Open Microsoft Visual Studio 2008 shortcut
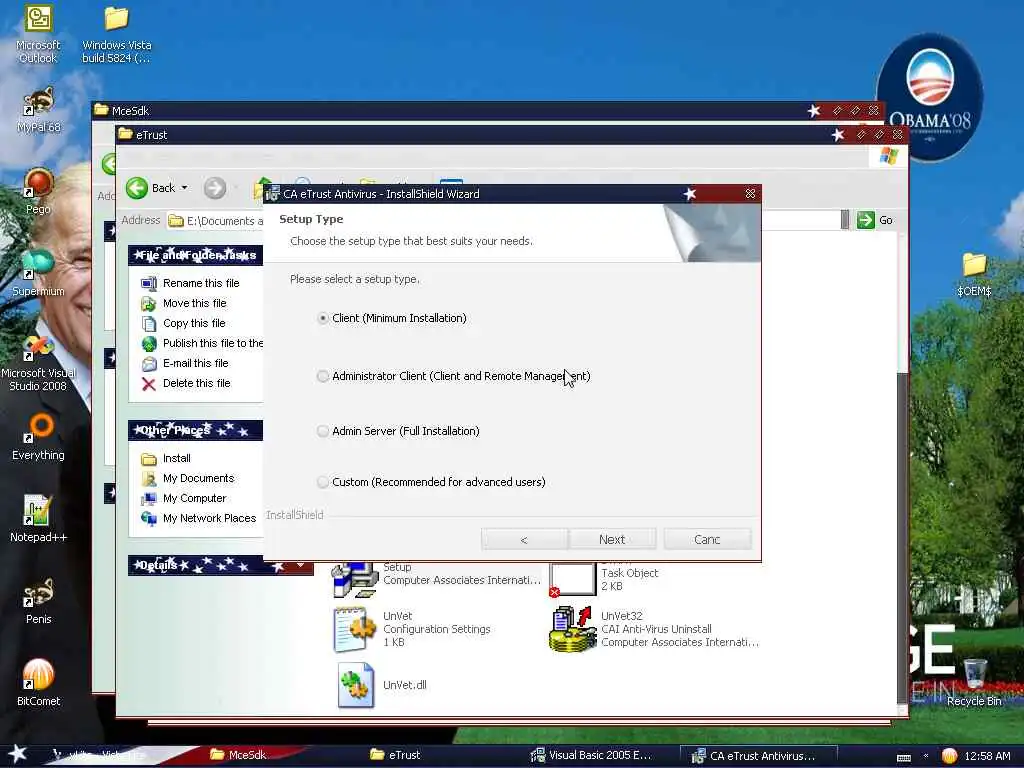 click(x=39, y=363)
